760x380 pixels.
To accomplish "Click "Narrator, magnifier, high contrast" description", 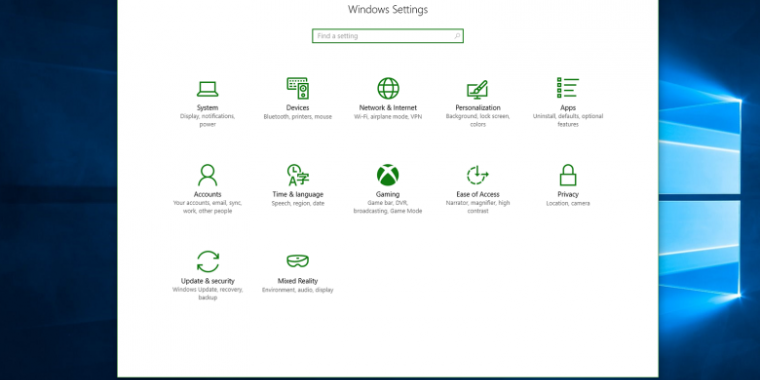I will (478, 207).
